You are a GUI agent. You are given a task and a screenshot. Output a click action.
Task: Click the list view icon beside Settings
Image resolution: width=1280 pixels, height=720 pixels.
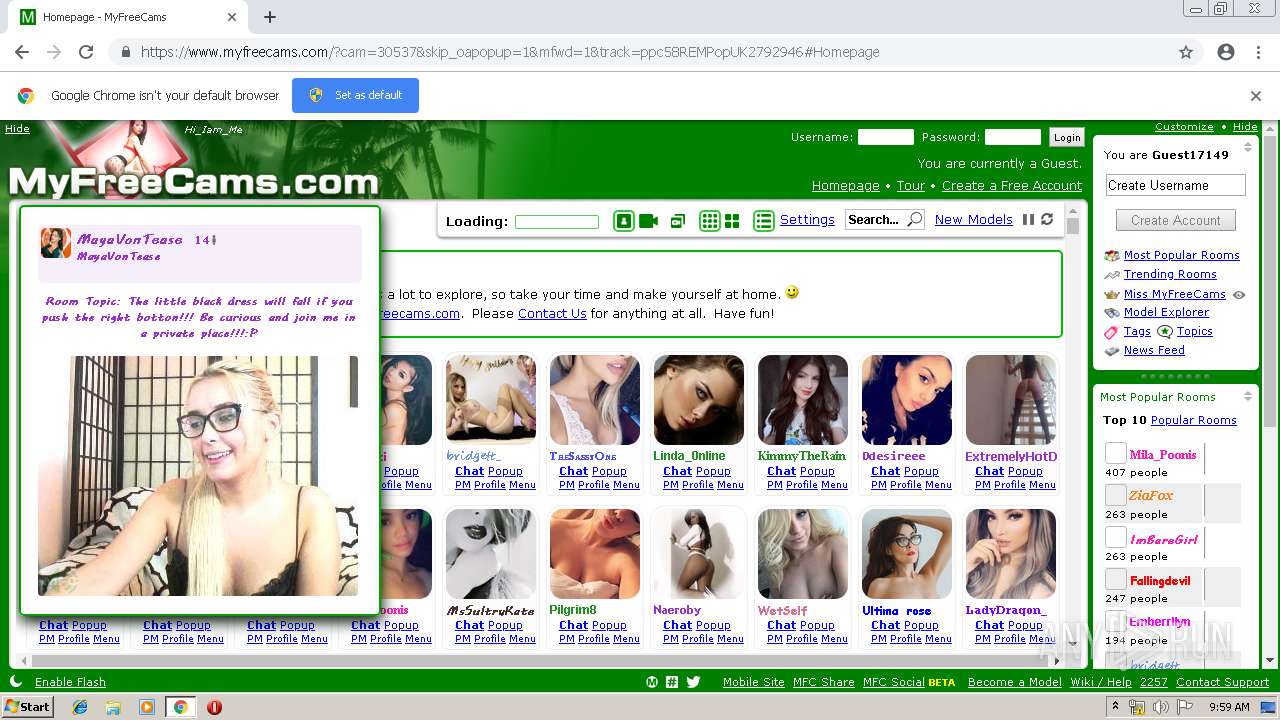[764, 221]
